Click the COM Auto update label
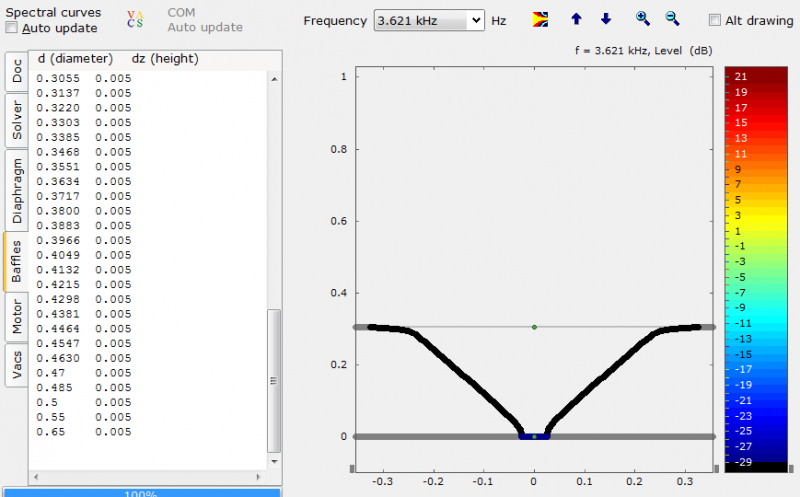The height and width of the screenshot is (497, 800). (x=195, y=20)
